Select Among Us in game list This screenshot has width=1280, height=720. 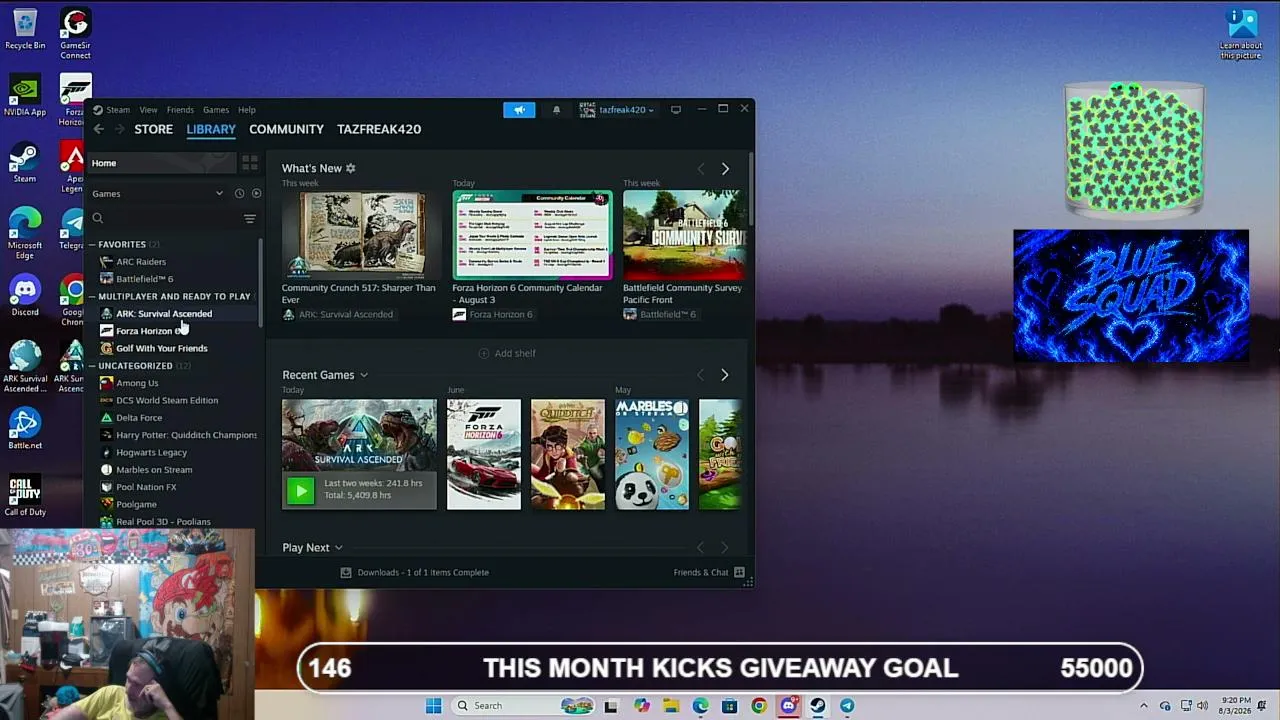137,383
